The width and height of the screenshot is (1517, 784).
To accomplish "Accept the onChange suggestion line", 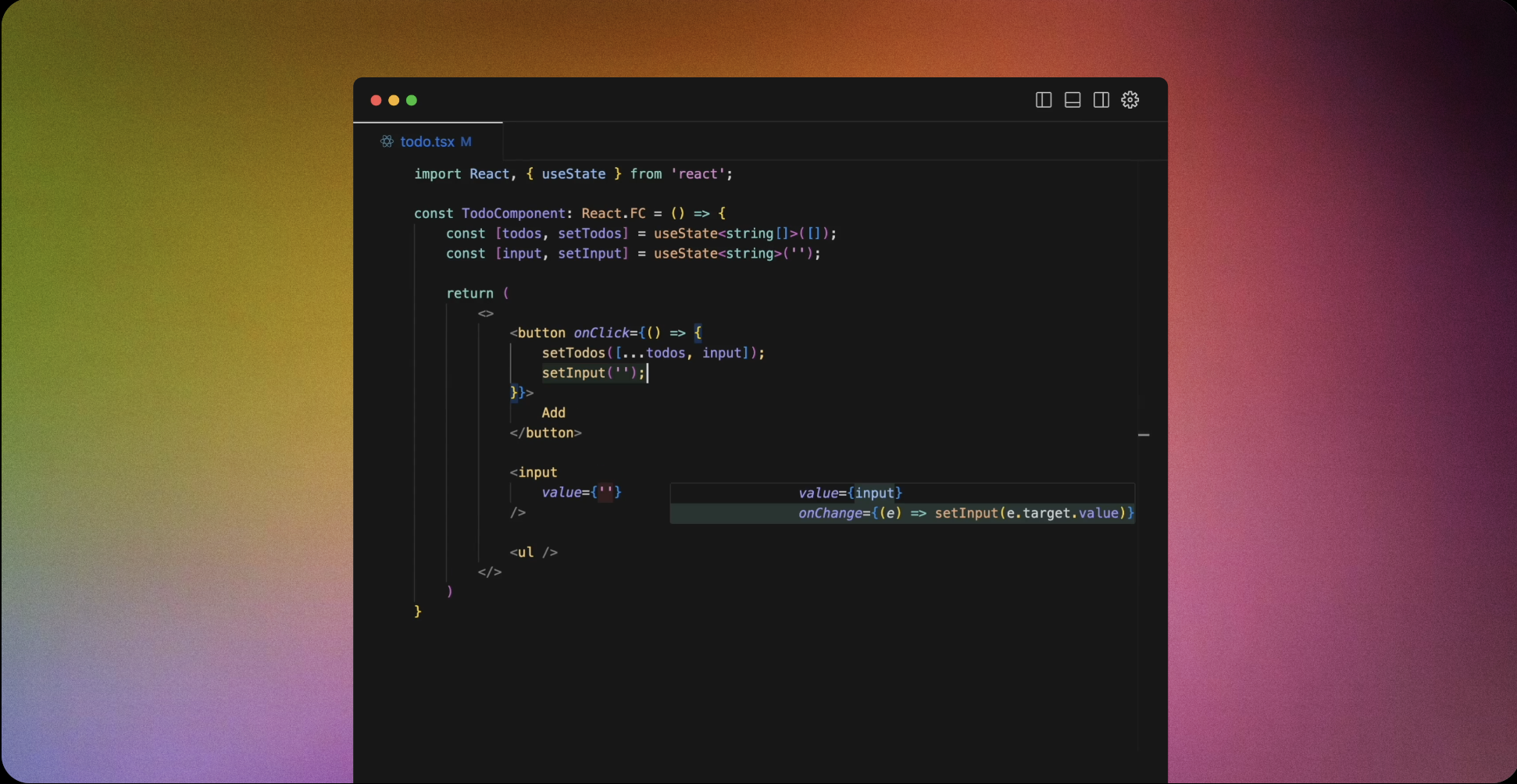I will point(902,514).
